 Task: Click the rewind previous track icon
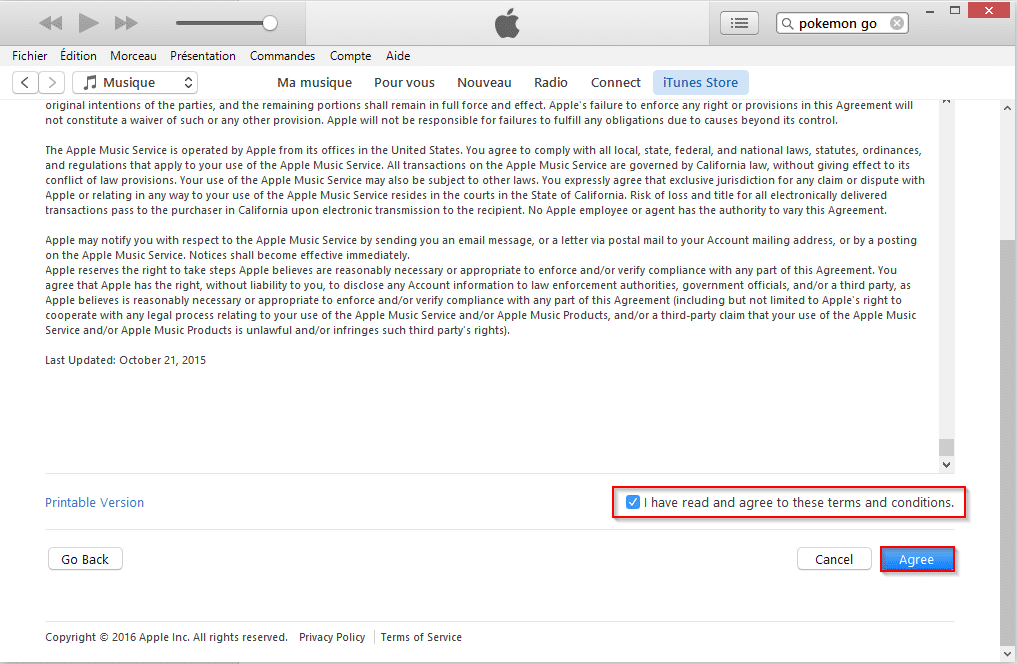click(51, 23)
